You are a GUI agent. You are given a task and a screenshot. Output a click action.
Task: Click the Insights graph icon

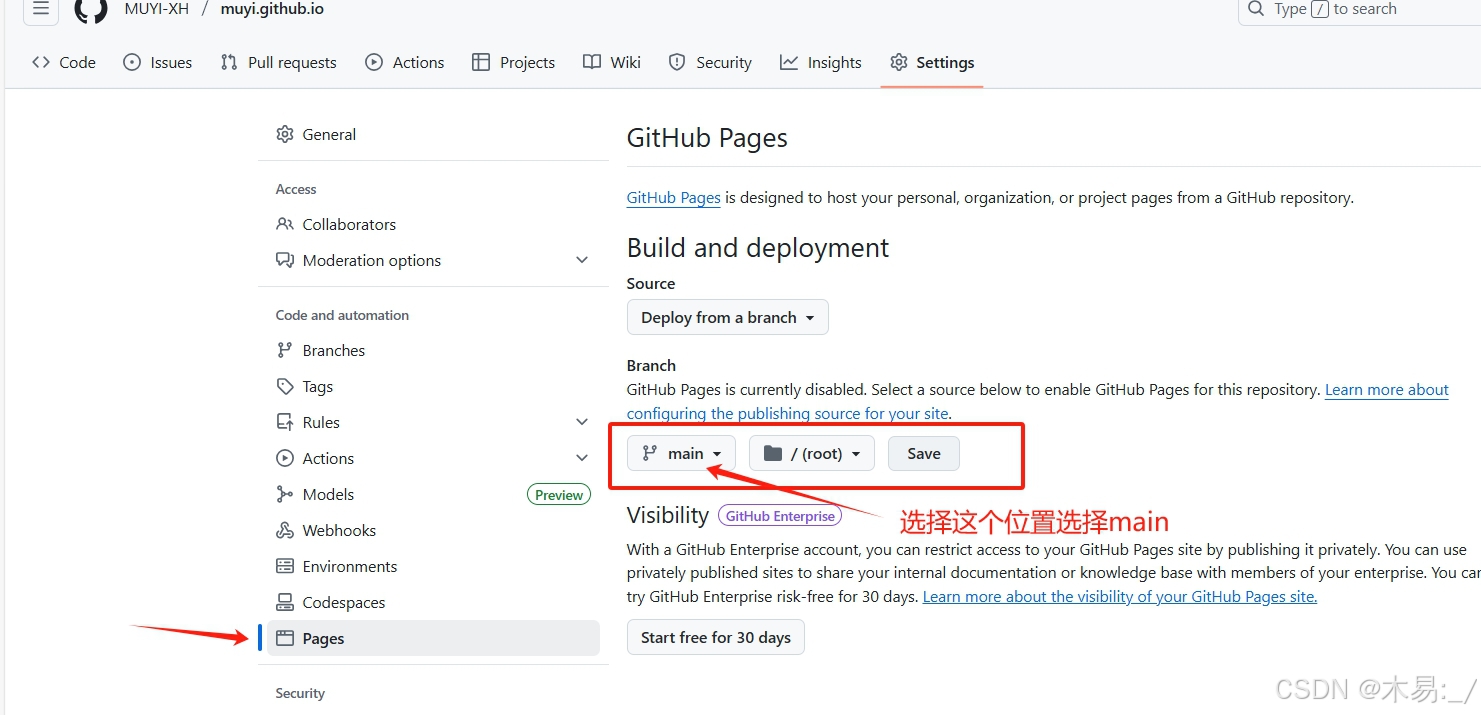(789, 62)
